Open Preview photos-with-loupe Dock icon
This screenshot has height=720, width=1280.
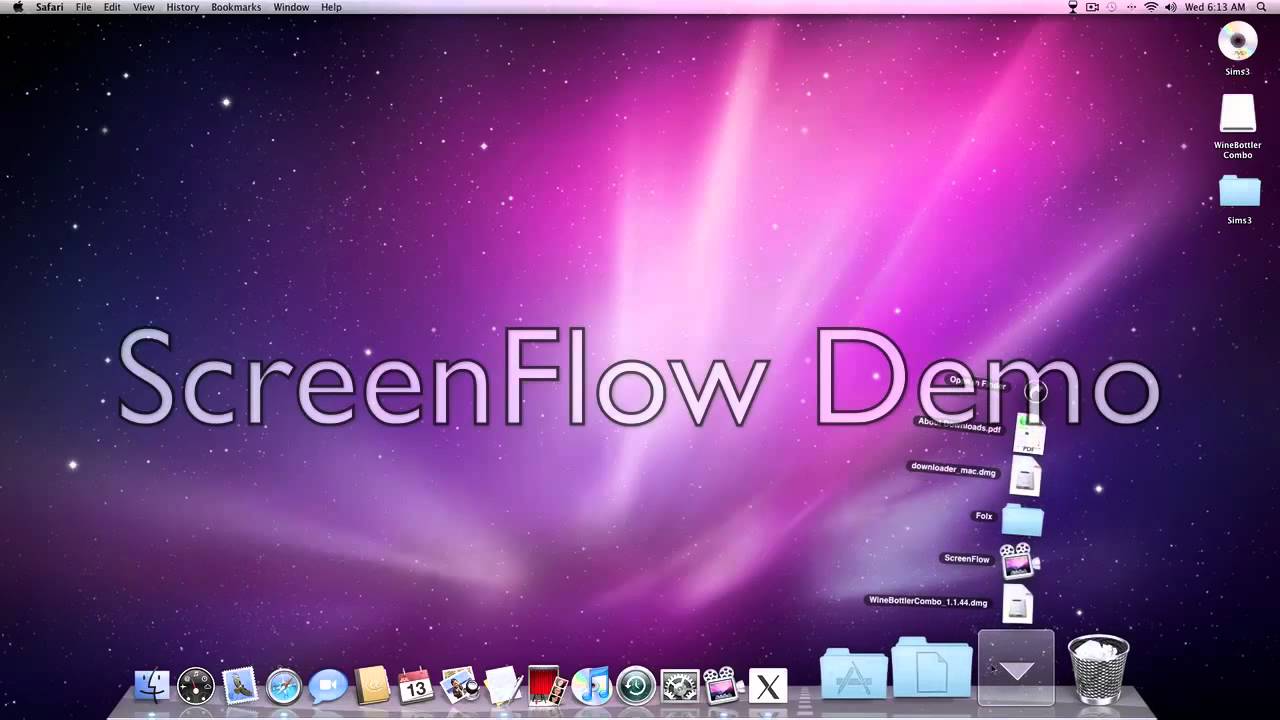[x=459, y=686]
